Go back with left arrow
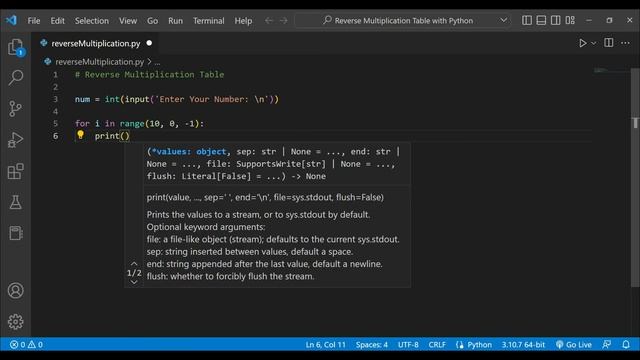This screenshot has width=640, height=360. pos(269,20)
